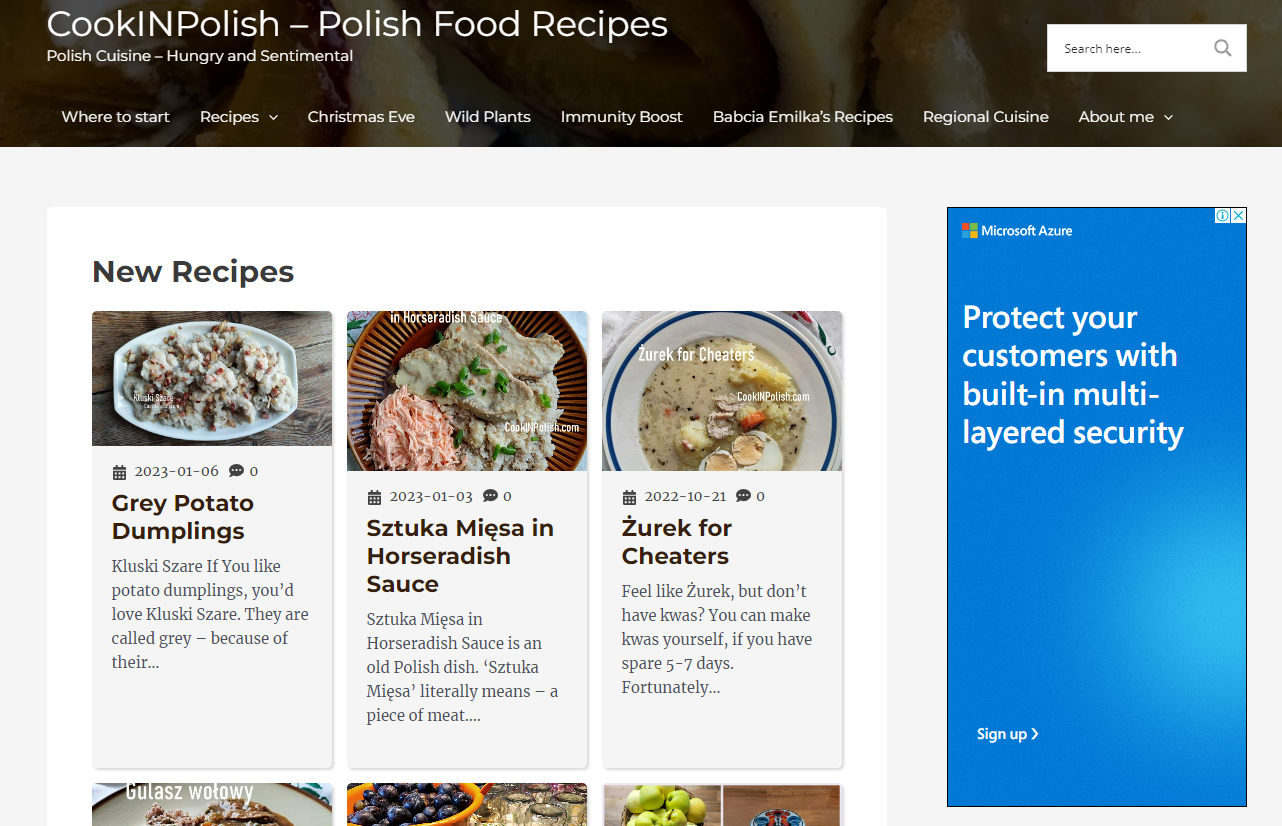The height and width of the screenshot is (826, 1282).
Task: Go to Wild Plants page
Action: (x=487, y=117)
